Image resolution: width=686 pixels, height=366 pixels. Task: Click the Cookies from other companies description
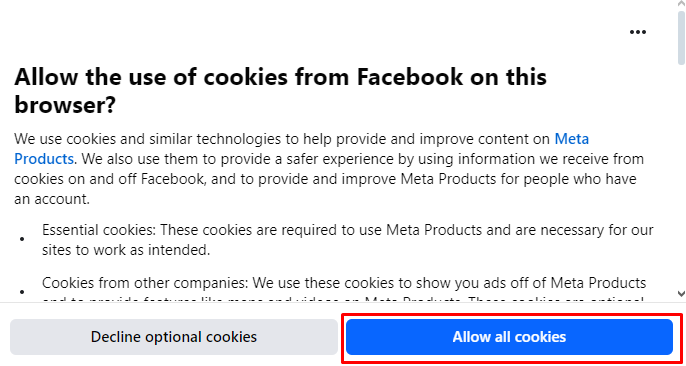click(x=344, y=288)
